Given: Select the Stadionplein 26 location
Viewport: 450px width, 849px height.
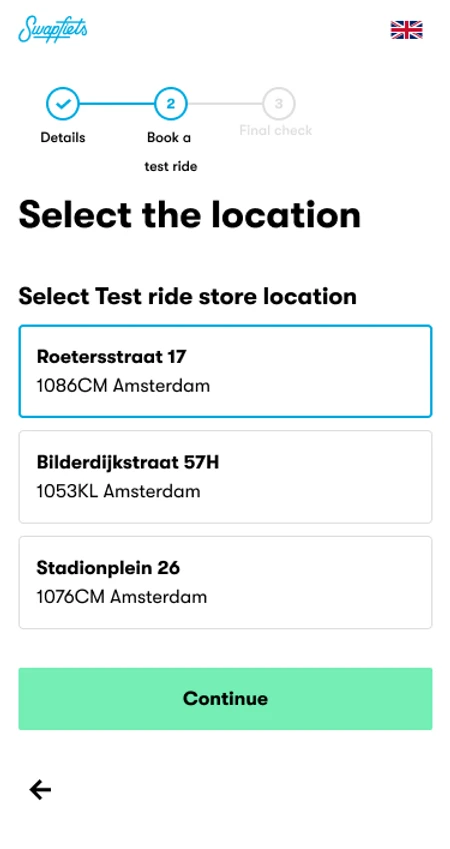Looking at the screenshot, I should [x=225, y=583].
